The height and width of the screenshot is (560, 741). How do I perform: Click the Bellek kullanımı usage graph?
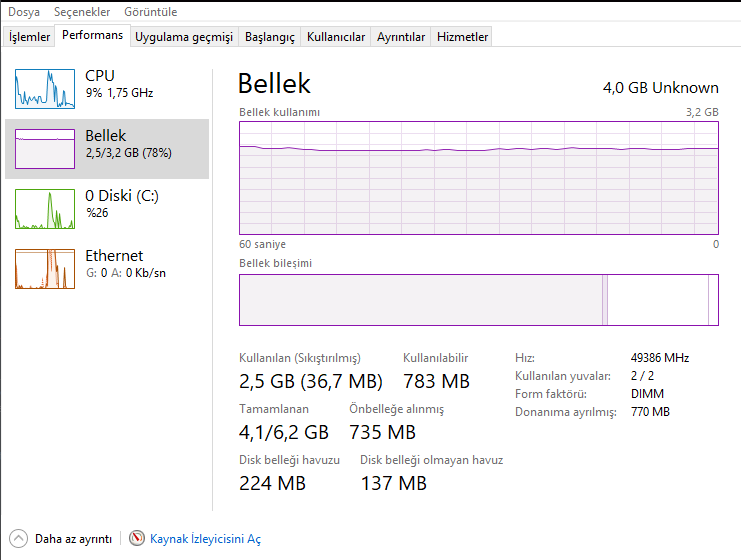pyautogui.click(x=479, y=177)
